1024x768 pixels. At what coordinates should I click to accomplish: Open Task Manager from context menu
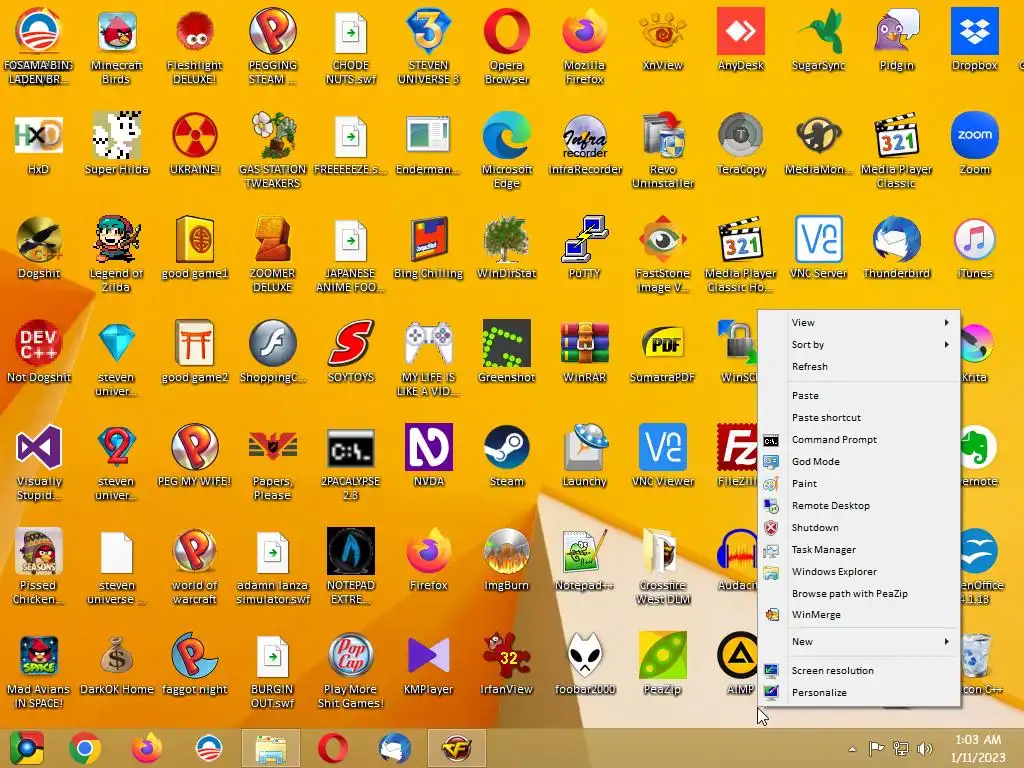[859, 550]
